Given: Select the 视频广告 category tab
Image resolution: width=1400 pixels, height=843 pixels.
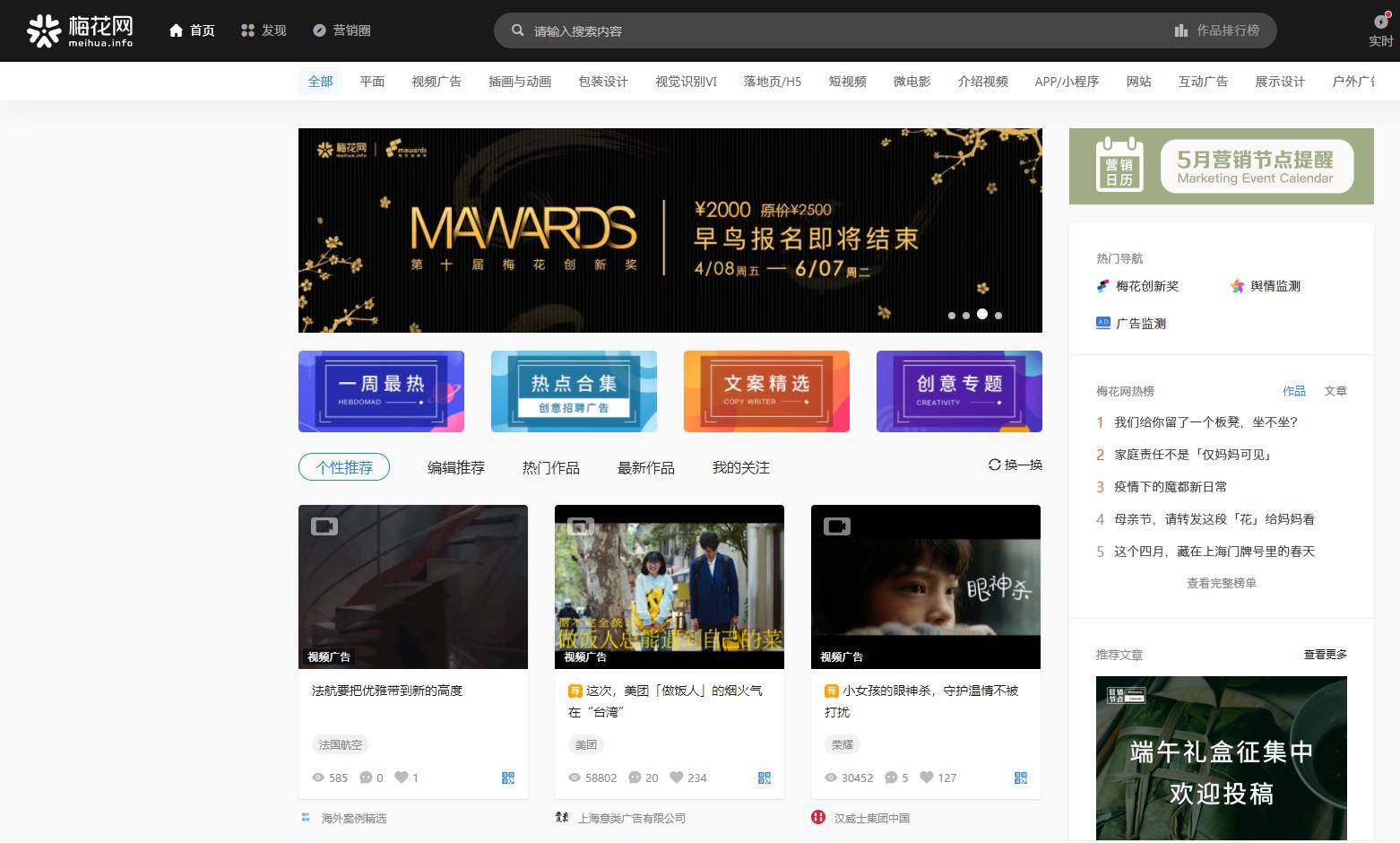Looking at the screenshot, I should [x=436, y=82].
